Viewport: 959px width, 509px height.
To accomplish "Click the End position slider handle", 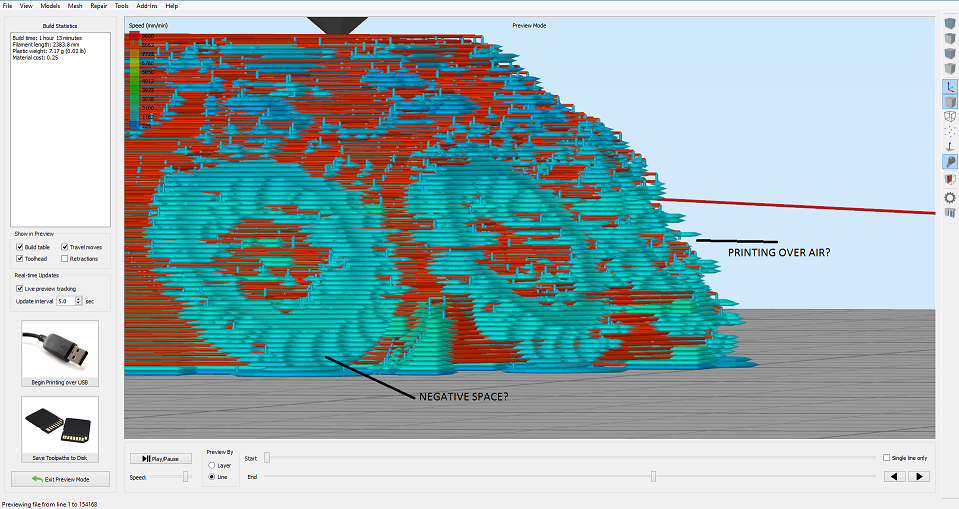I will tap(653, 476).
